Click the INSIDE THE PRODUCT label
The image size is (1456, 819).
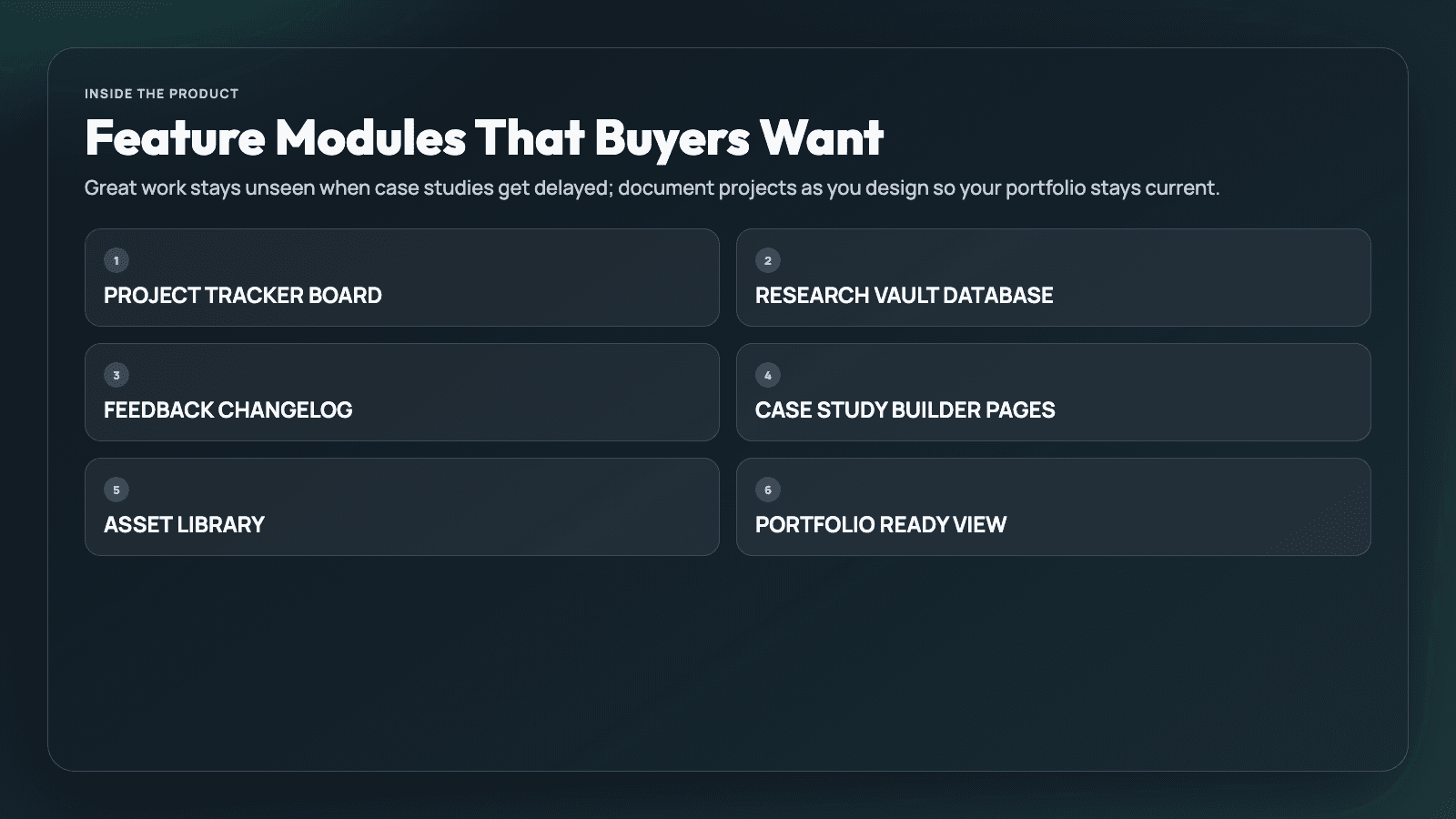click(x=161, y=93)
